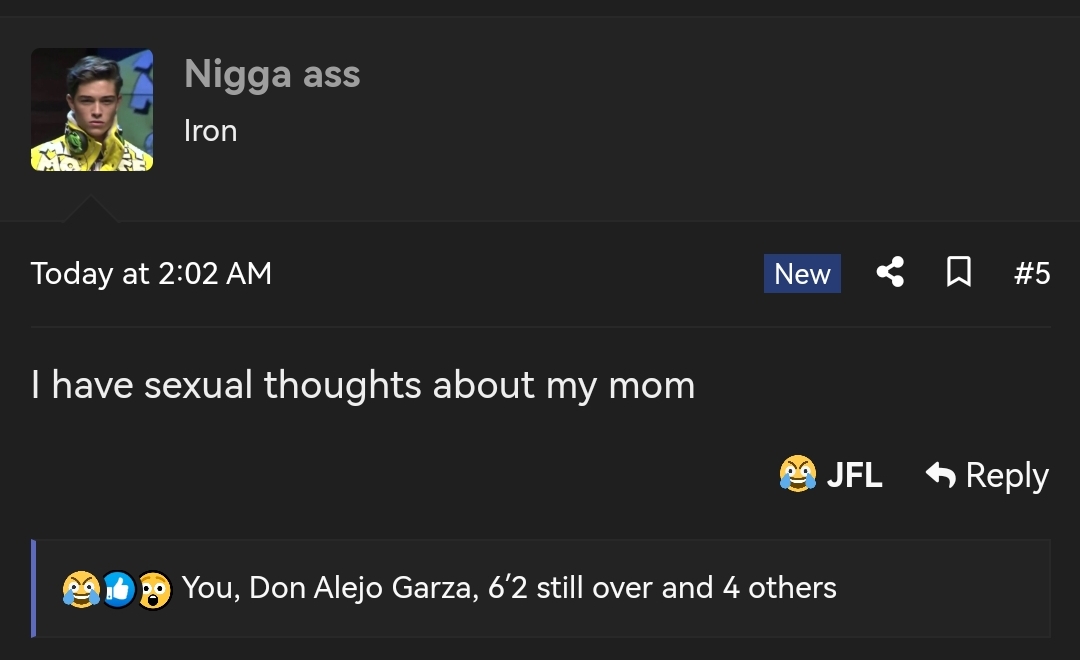Open the poster's username profile link

click(x=272, y=74)
